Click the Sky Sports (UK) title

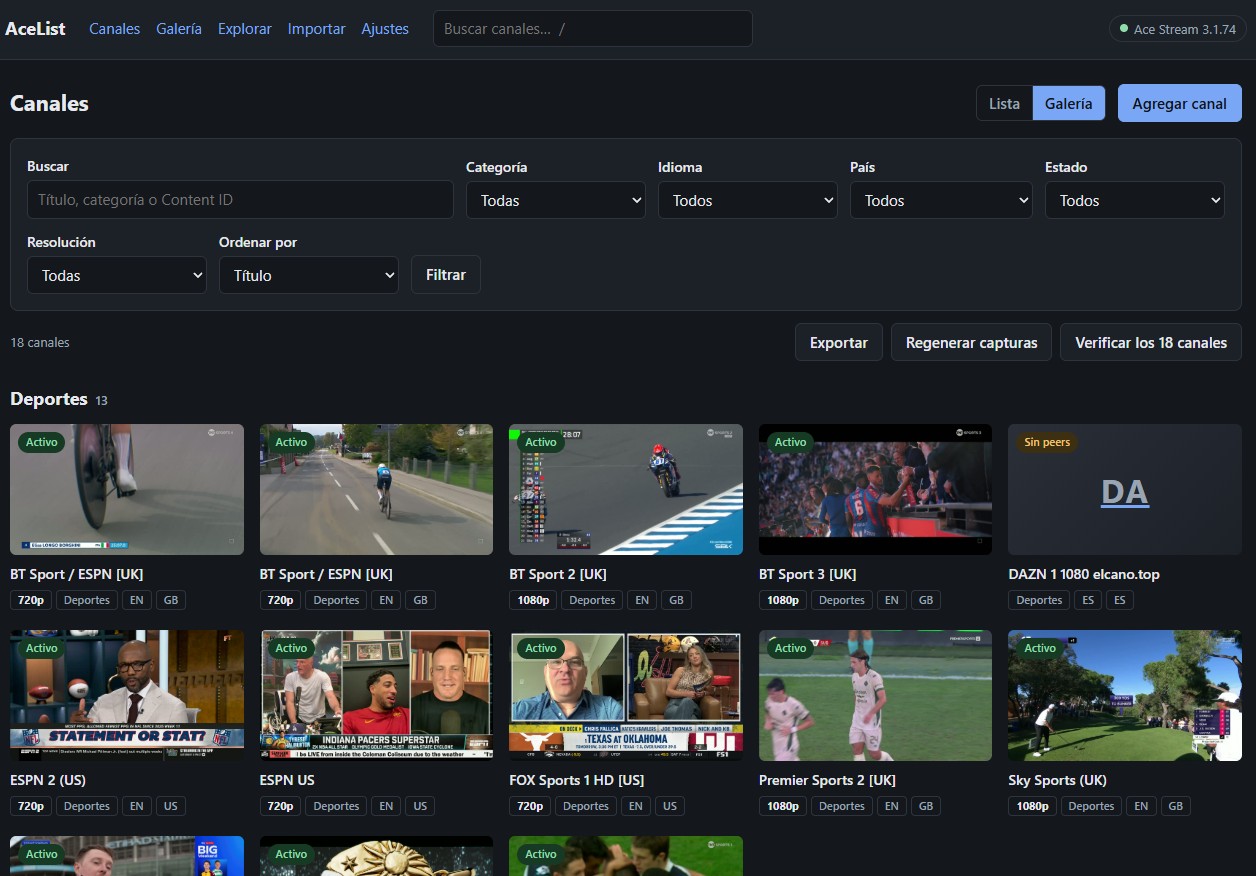[x=1057, y=780]
